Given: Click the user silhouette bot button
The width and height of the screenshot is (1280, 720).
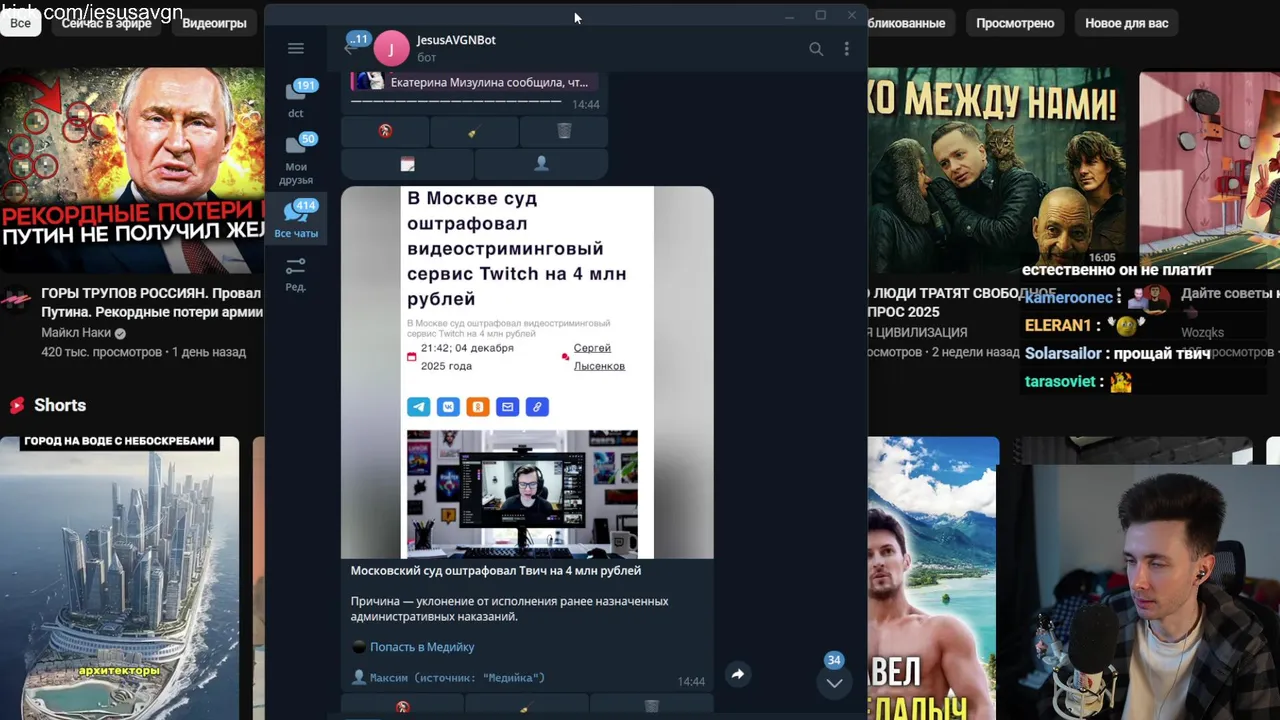Looking at the screenshot, I should click(541, 163).
